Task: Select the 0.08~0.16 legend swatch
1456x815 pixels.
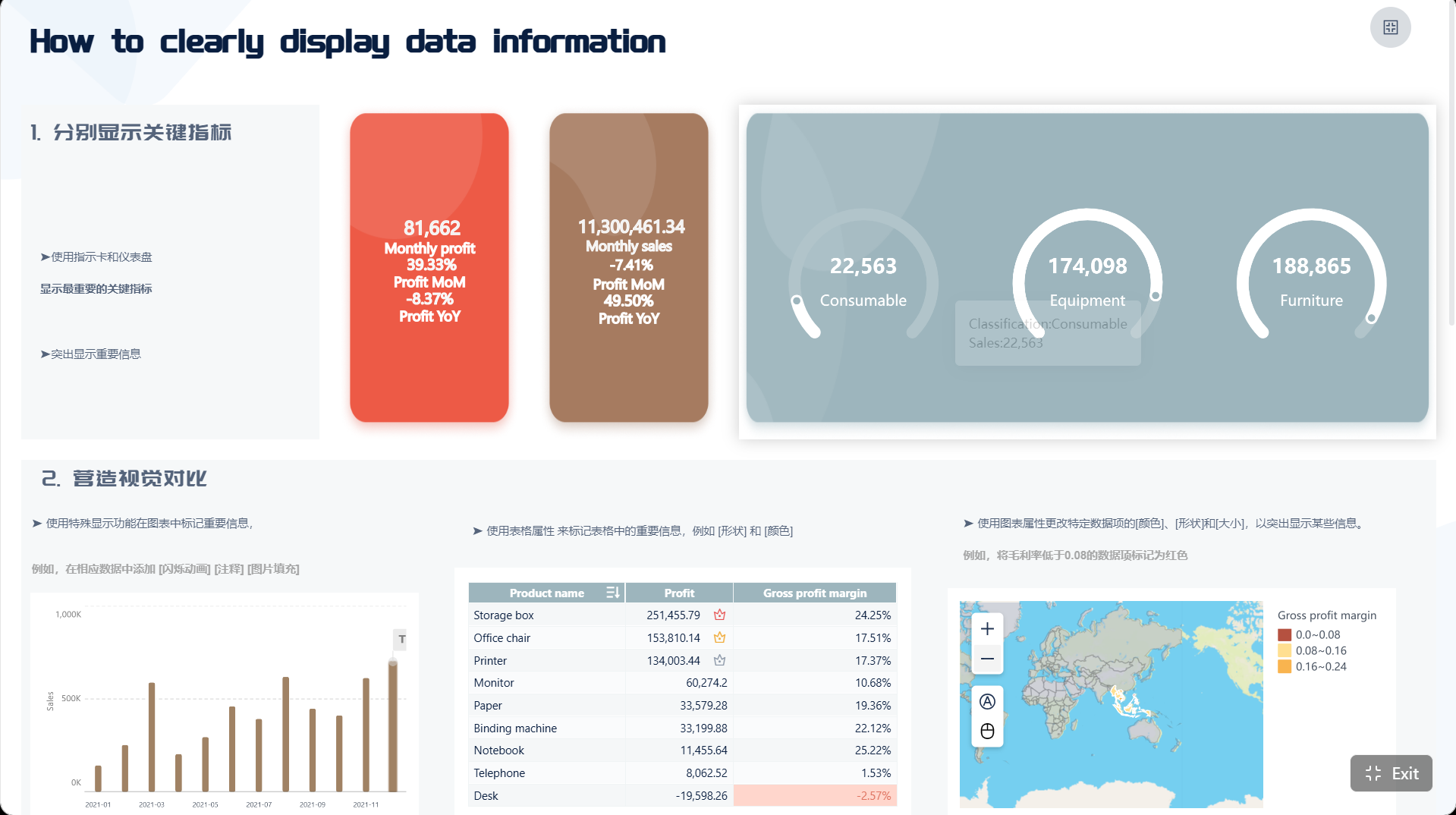Action: 1285,650
